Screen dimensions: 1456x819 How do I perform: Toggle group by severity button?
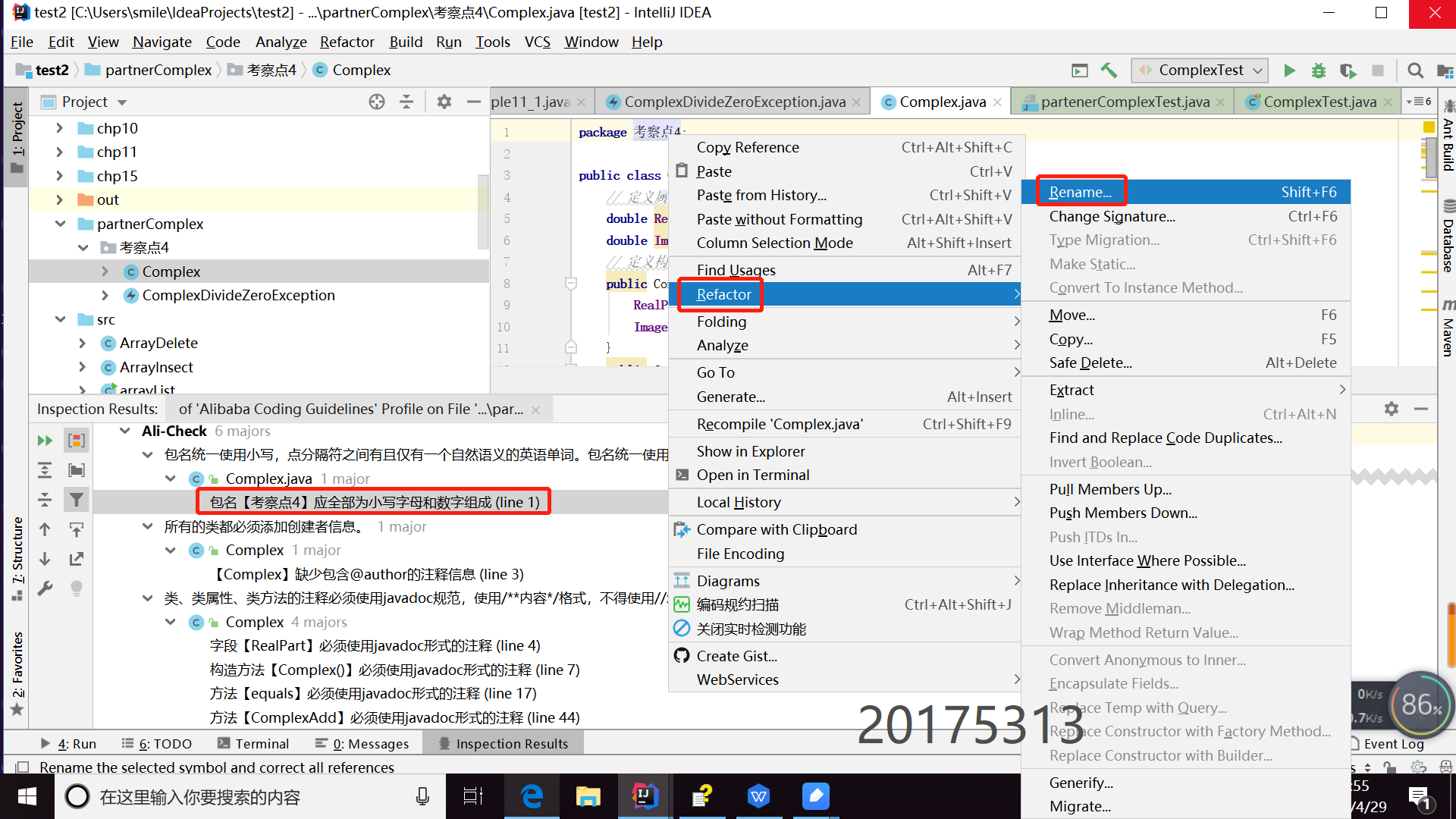[x=77, y=441]
